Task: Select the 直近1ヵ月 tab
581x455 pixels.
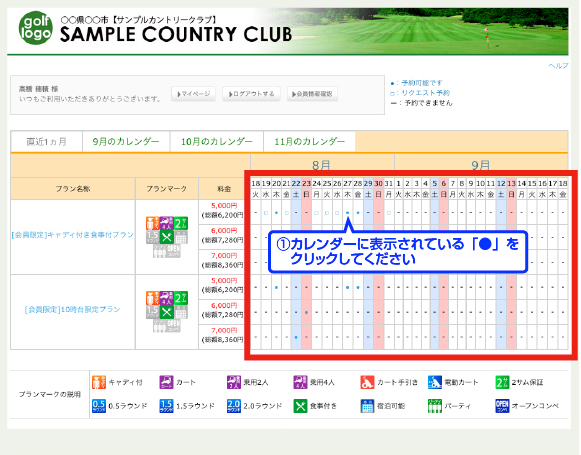Action: pos(47,142)
